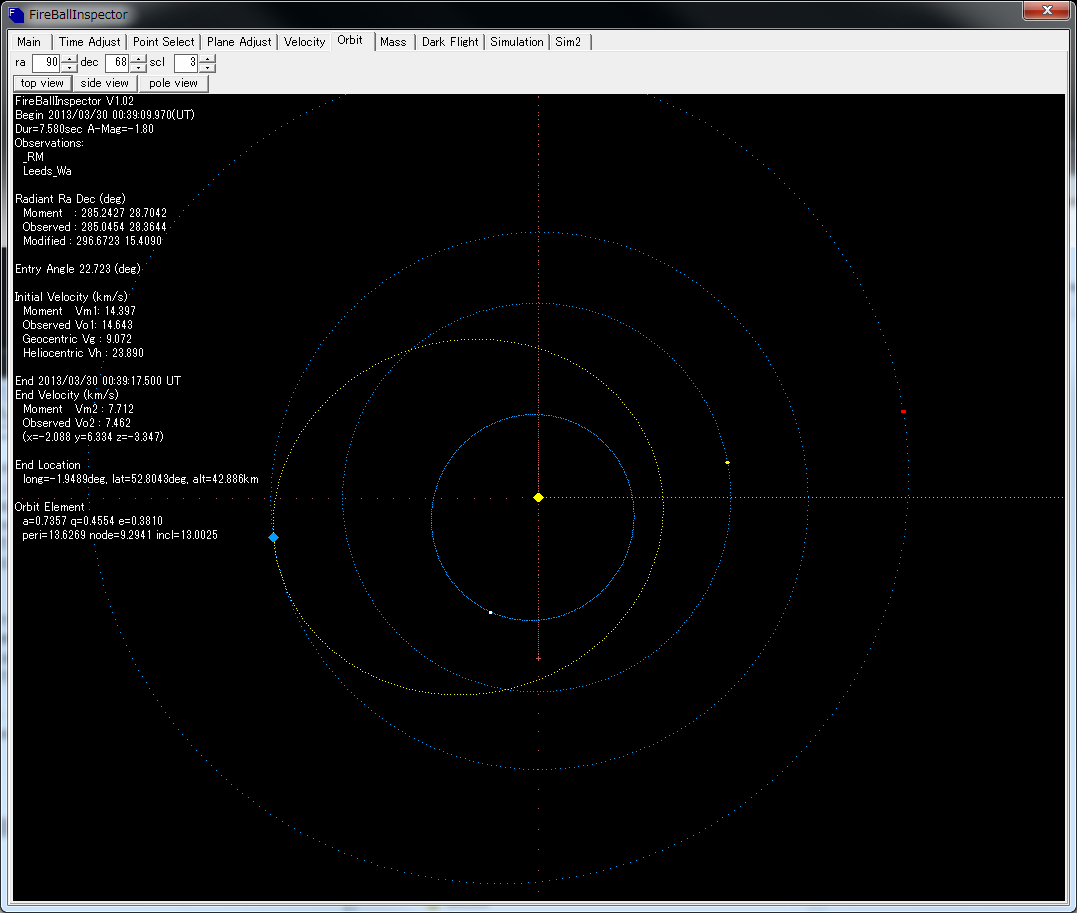Viewport: 1077px width, 913px height.
Task: Decrease the dec value with down arrow
Action: pos(138,67)
